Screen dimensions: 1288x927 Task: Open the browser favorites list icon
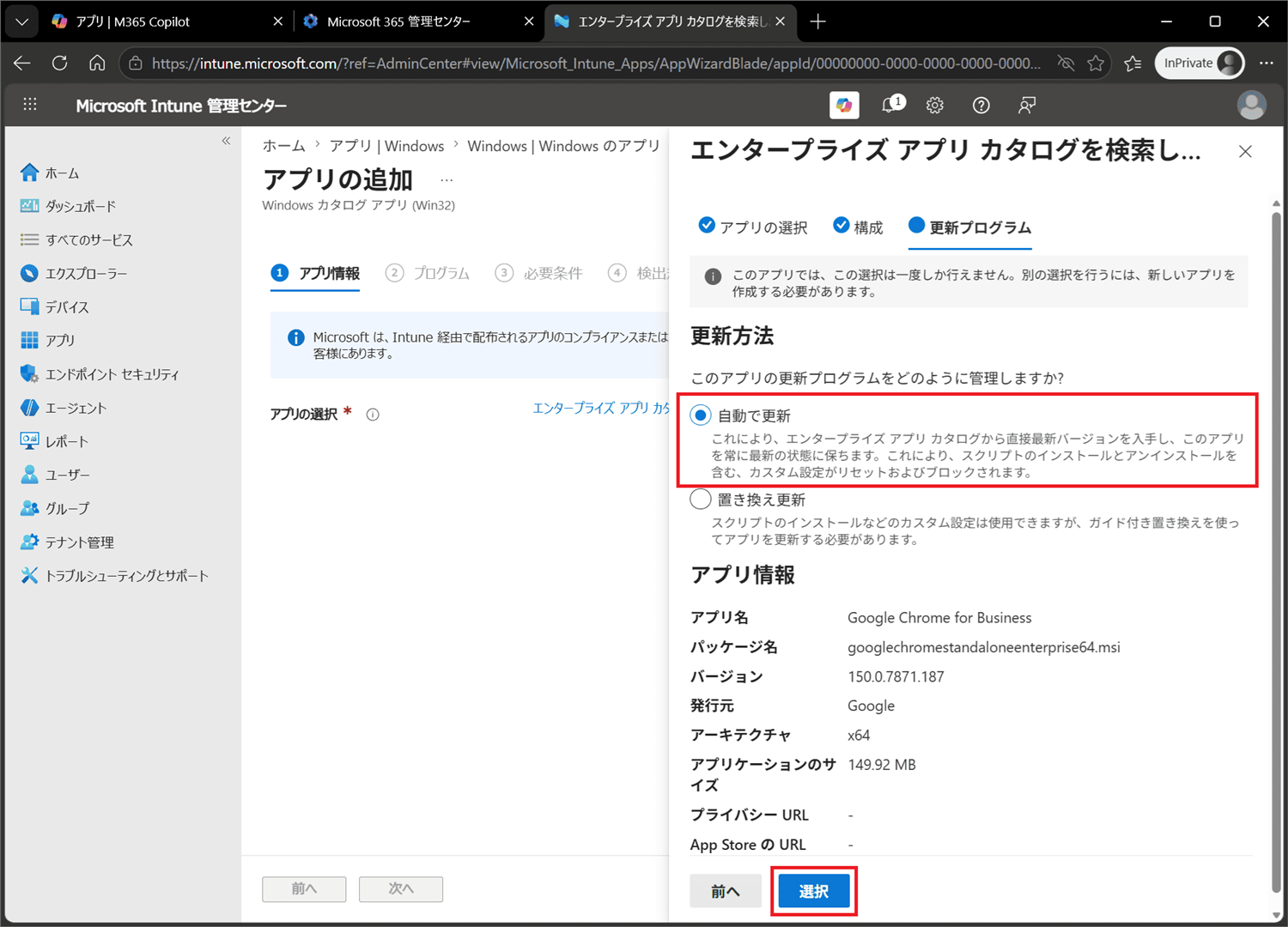pyautogui.click(x=1133, y=63)
